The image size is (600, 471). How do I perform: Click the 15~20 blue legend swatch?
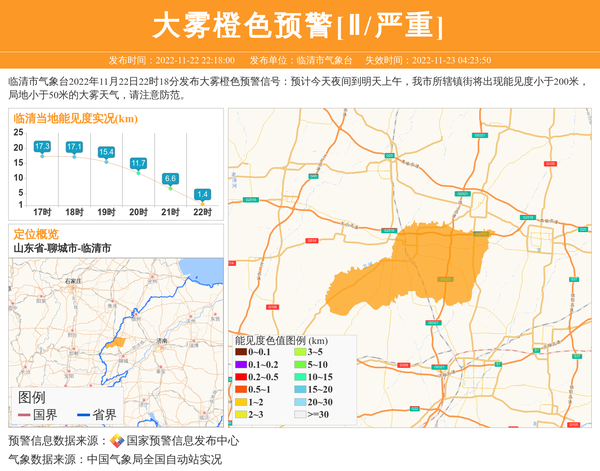coord(300,389)
